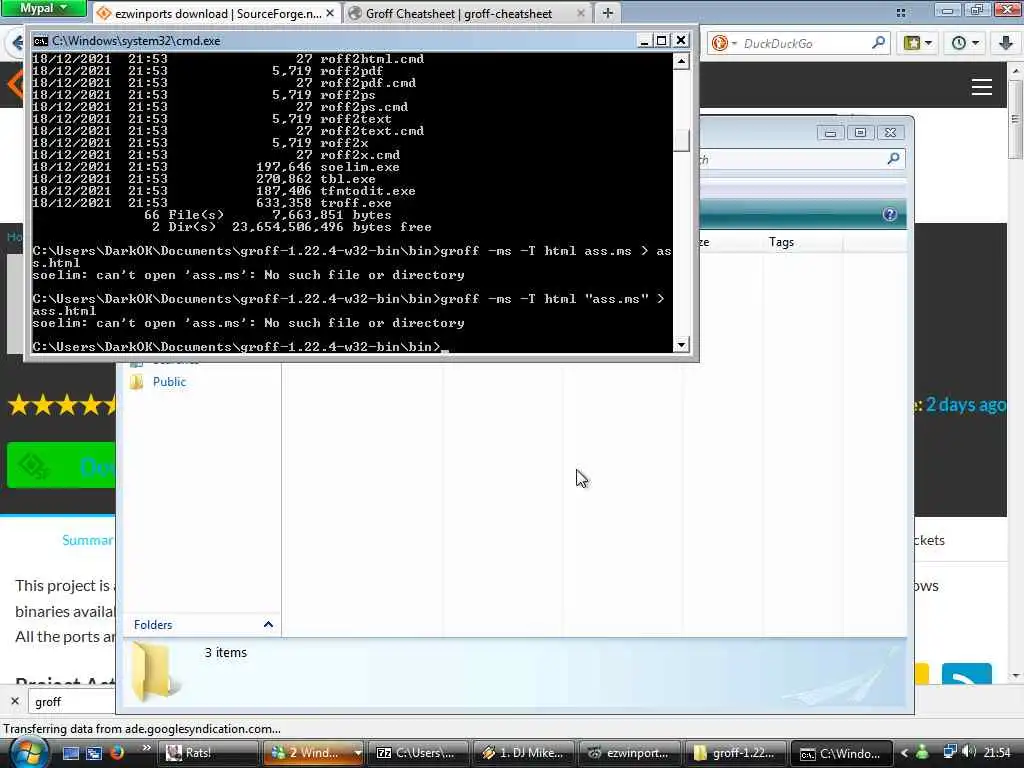
Task: Click Switch between windows quick launch icon
Action: coord(93,753)
